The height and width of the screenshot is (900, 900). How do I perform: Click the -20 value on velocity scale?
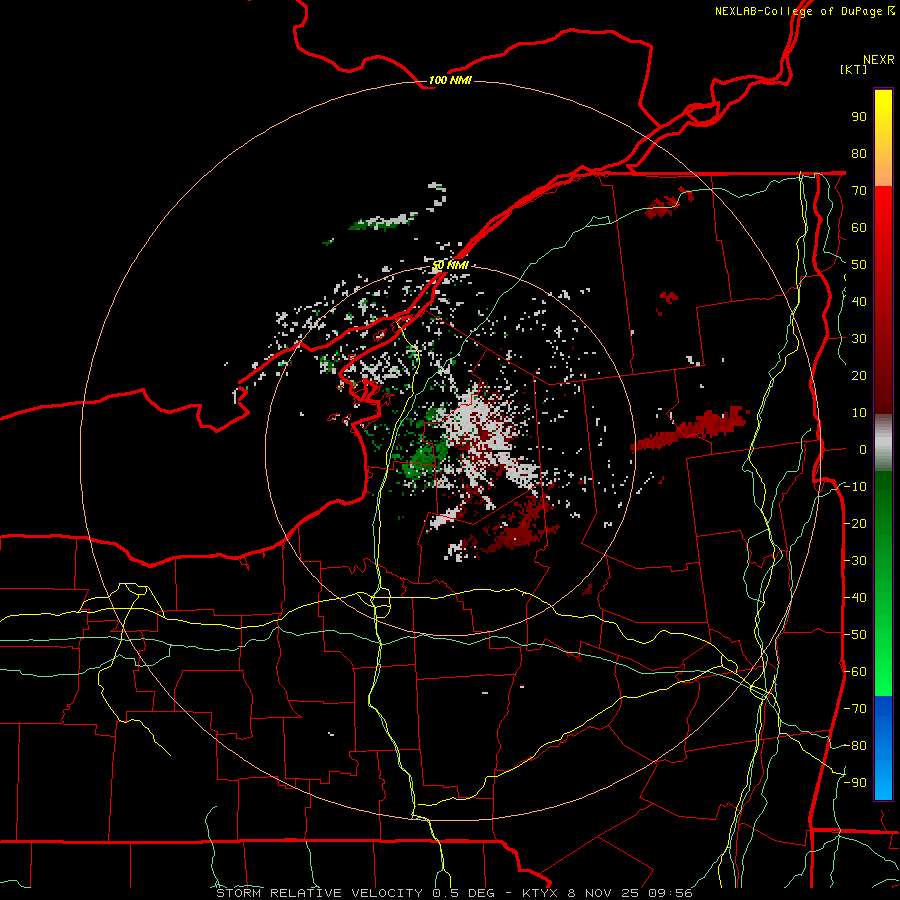point(855,524)
